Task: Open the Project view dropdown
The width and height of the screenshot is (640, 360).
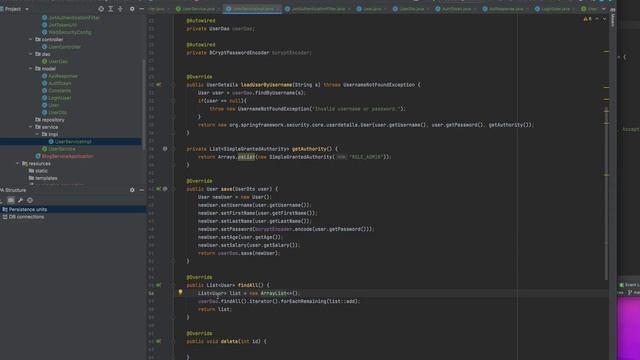Action: (27, 9)
